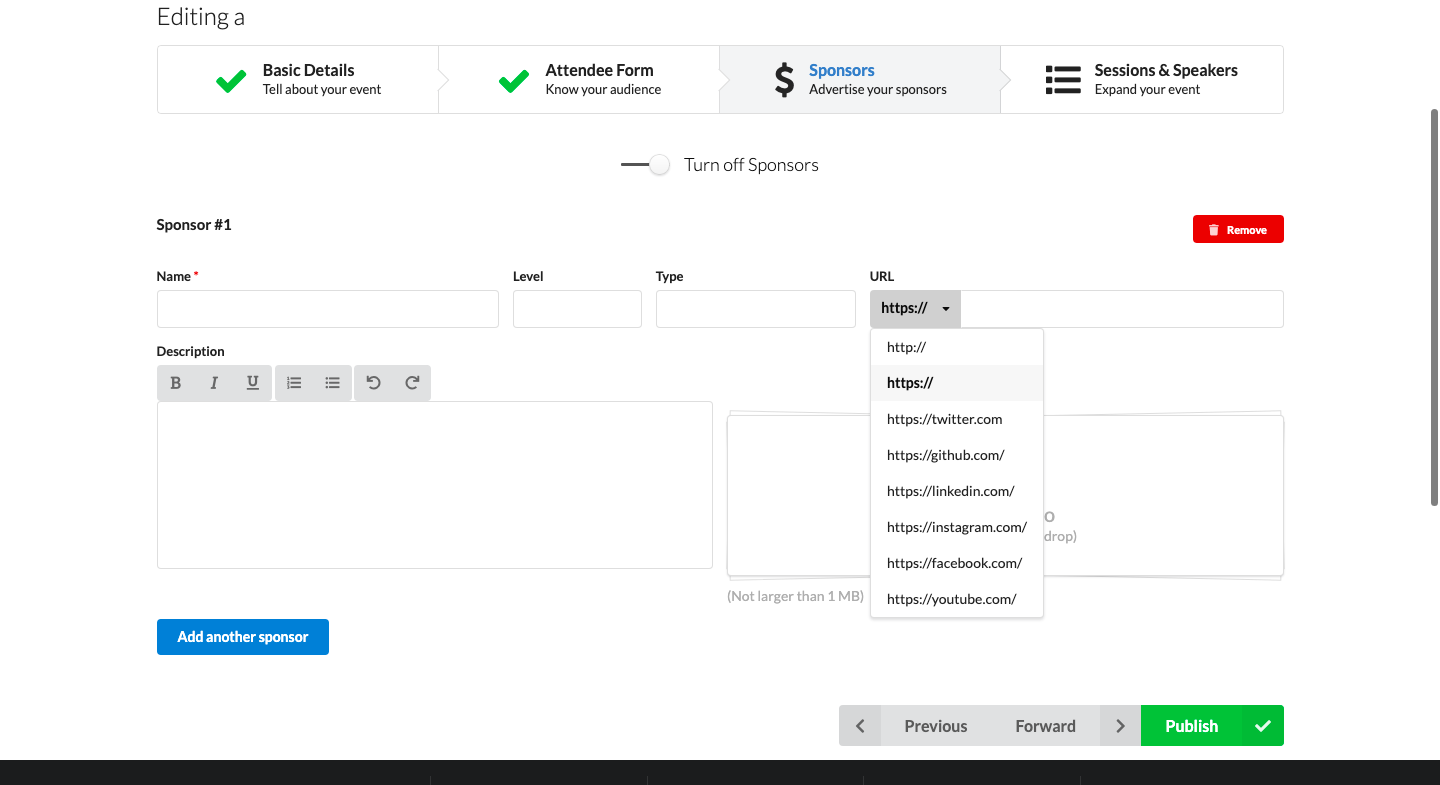Screen dimensions: 1440x785
Task: Collapse the https:// protocol dropdown
Action: pyautogui.click(x=915, y=309)
